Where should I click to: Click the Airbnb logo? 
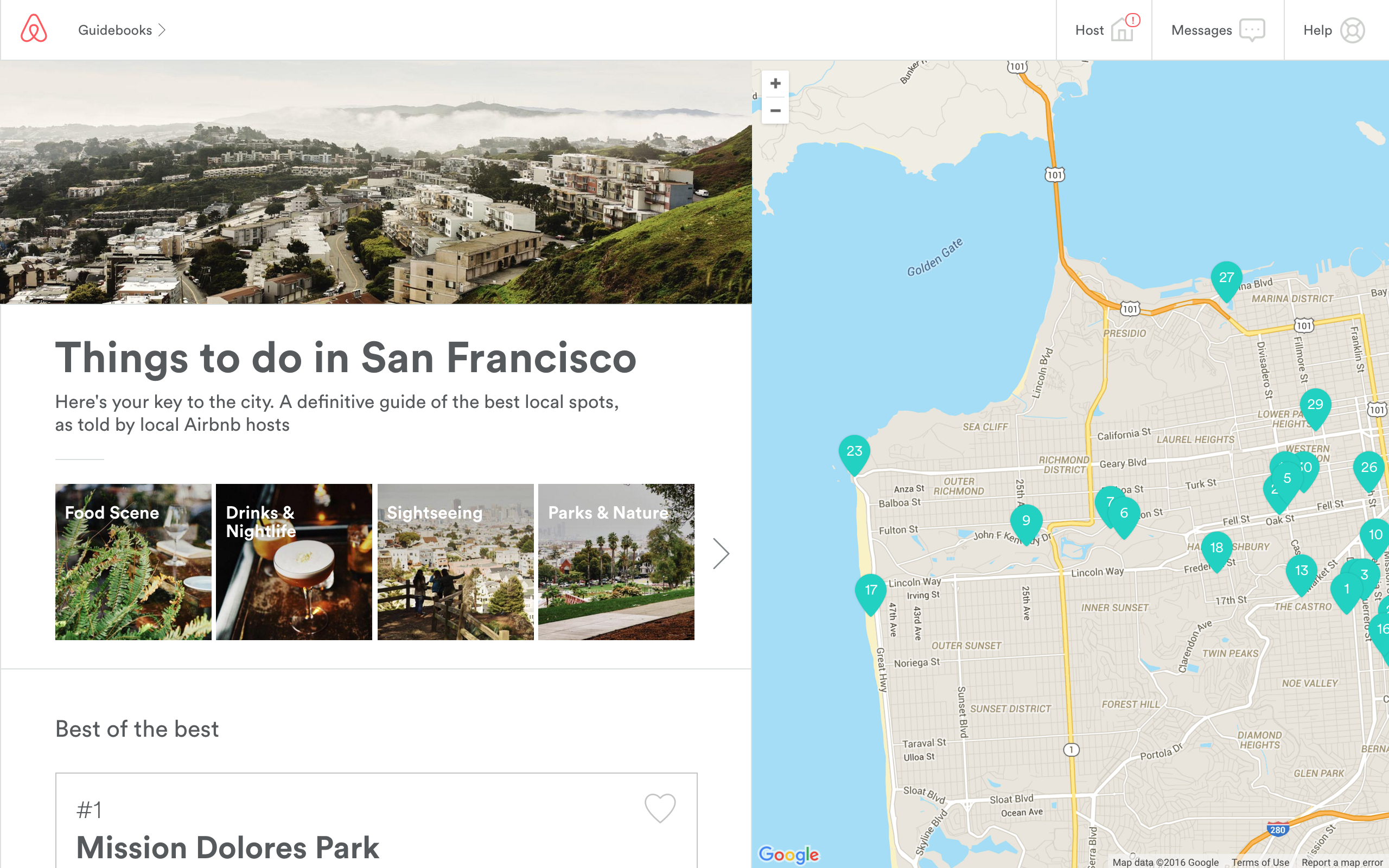tap(33, 29)
